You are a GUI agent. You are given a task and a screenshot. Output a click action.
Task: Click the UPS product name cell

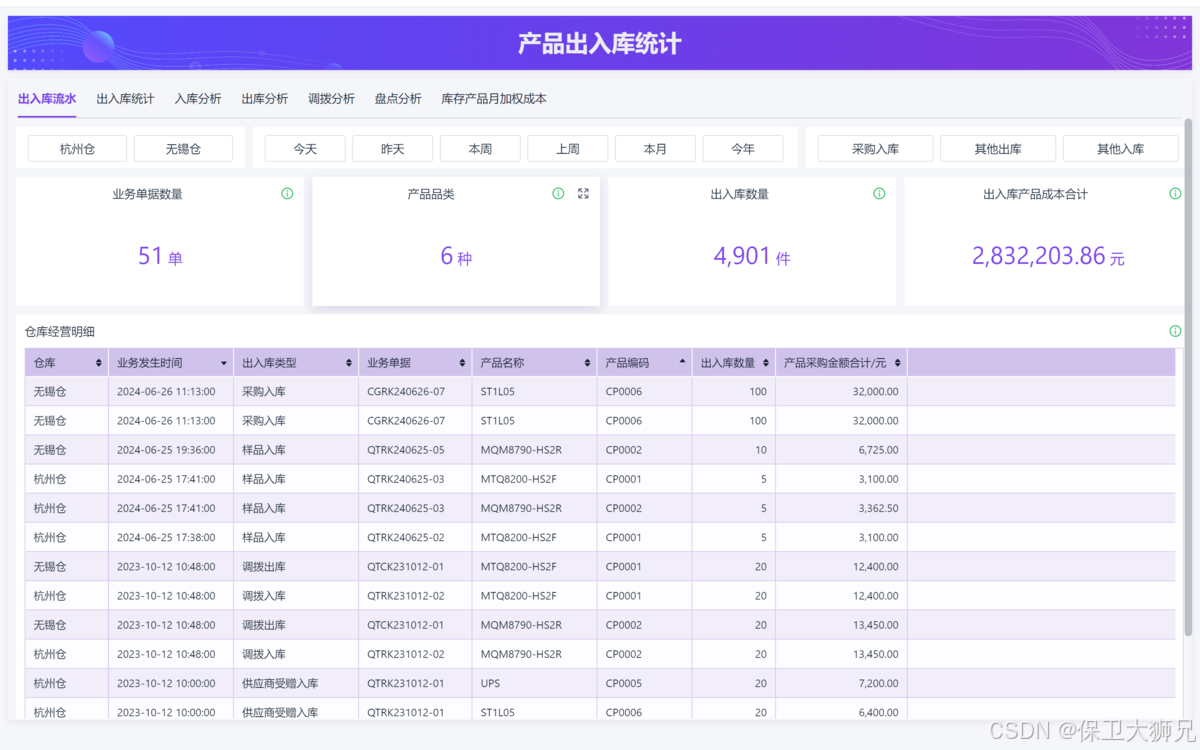click(x=490, y=683)
